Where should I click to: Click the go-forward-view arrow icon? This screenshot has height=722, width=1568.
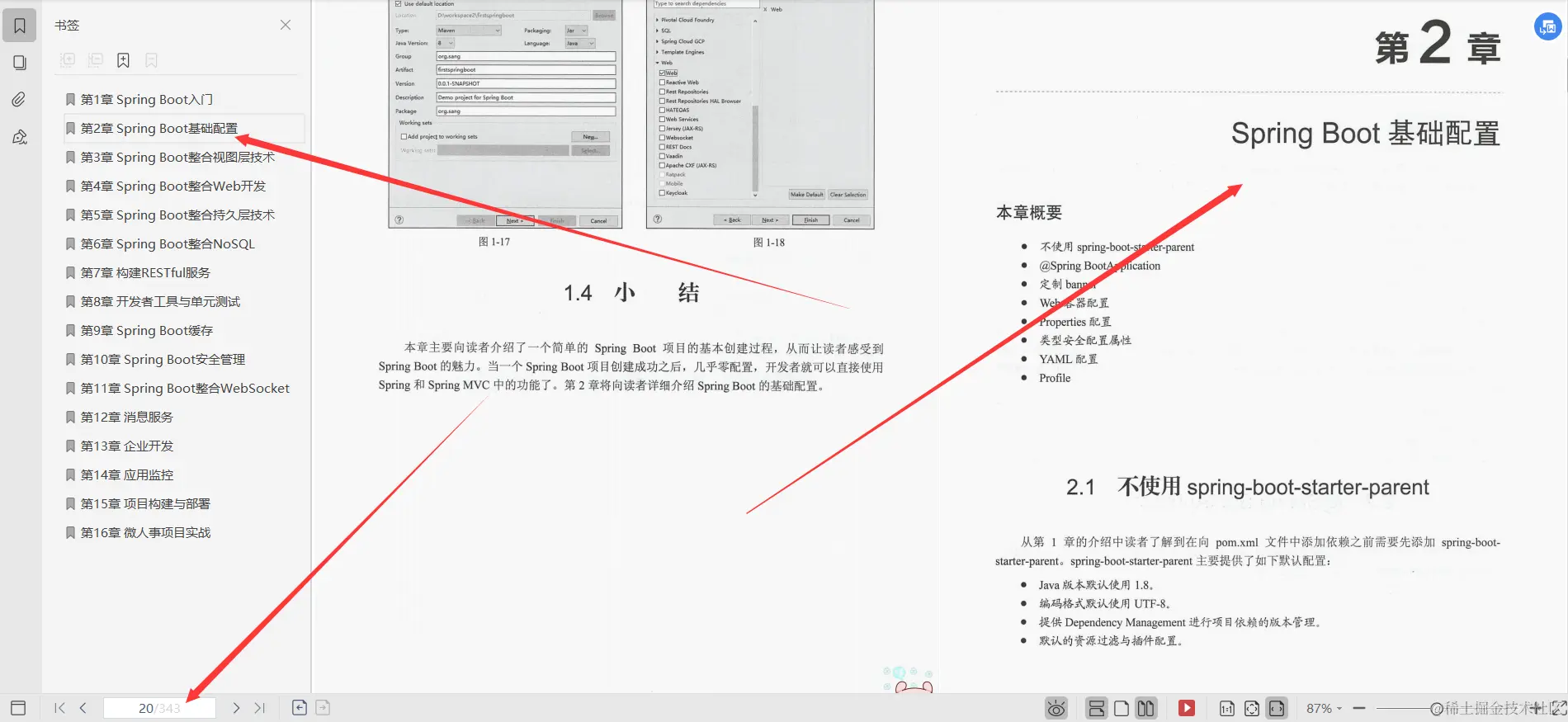point(323,707)
